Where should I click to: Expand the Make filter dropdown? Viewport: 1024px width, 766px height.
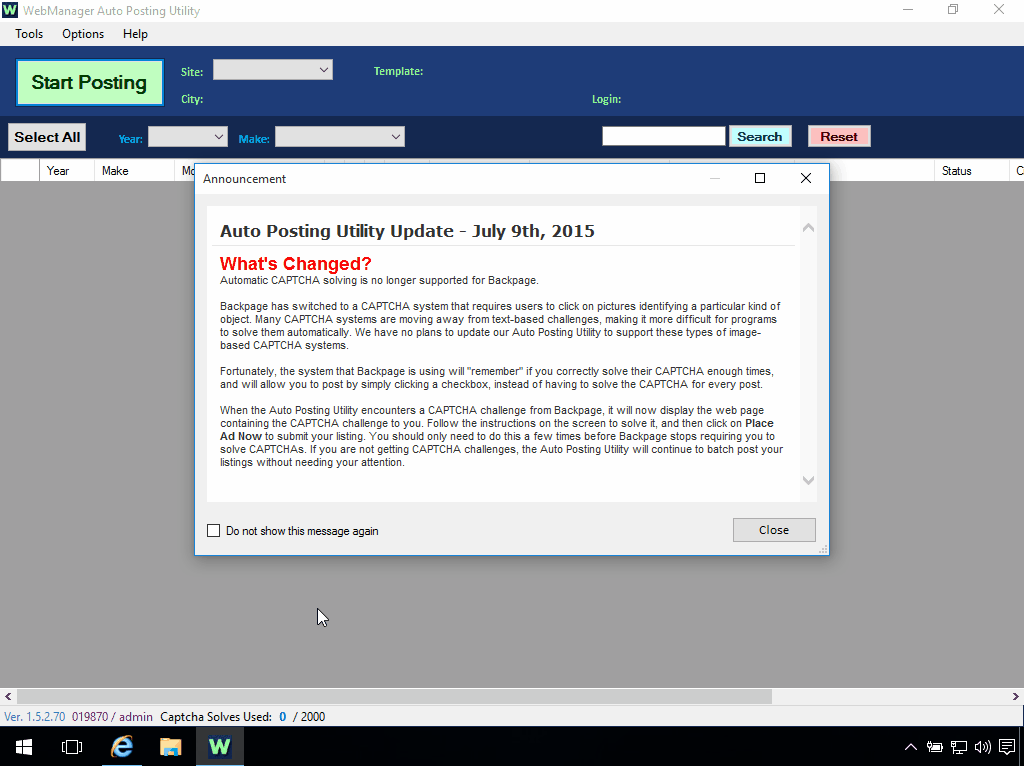340,137
